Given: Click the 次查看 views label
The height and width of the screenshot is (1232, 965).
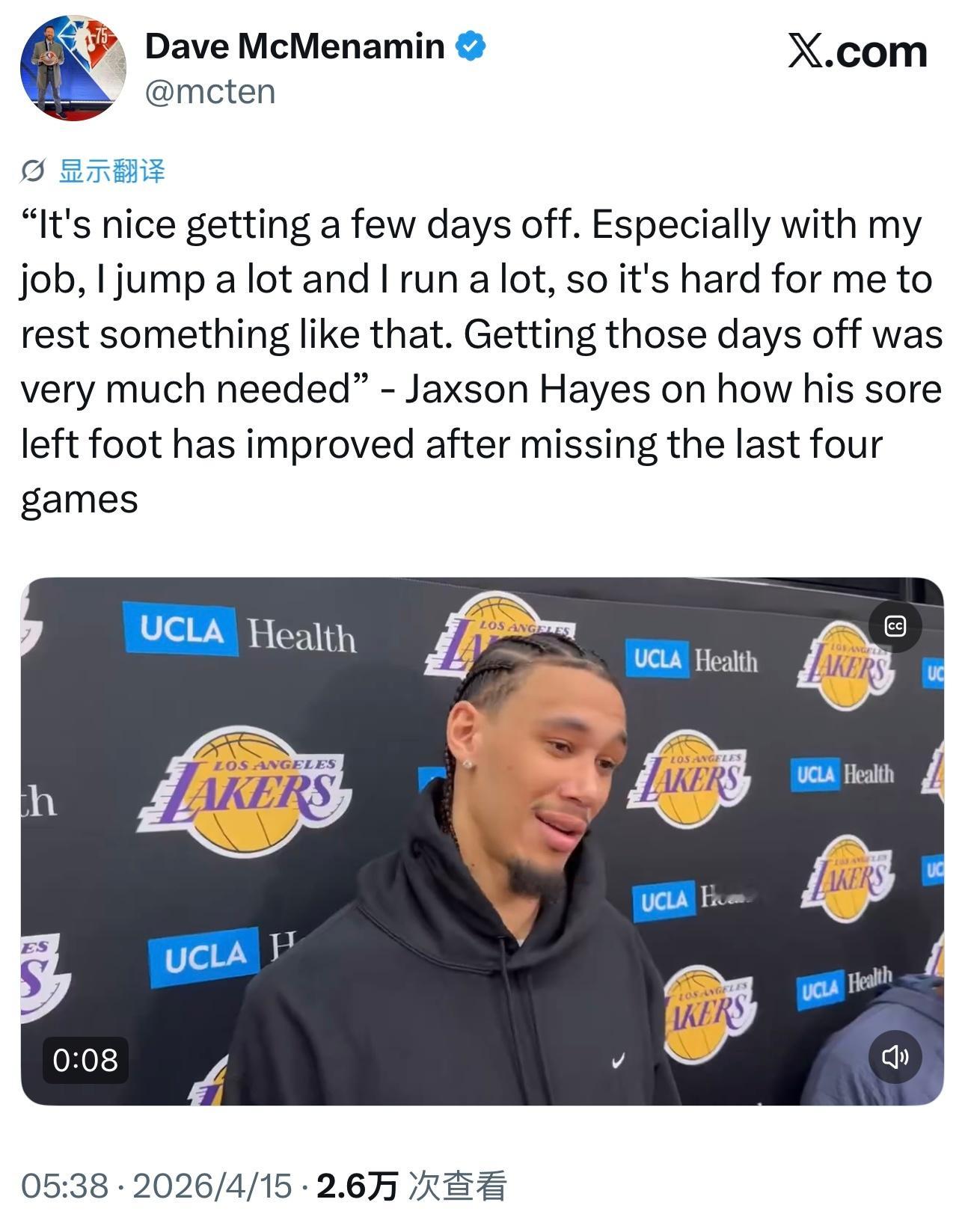Looking at the screenshot, I should click(458, 1186).
